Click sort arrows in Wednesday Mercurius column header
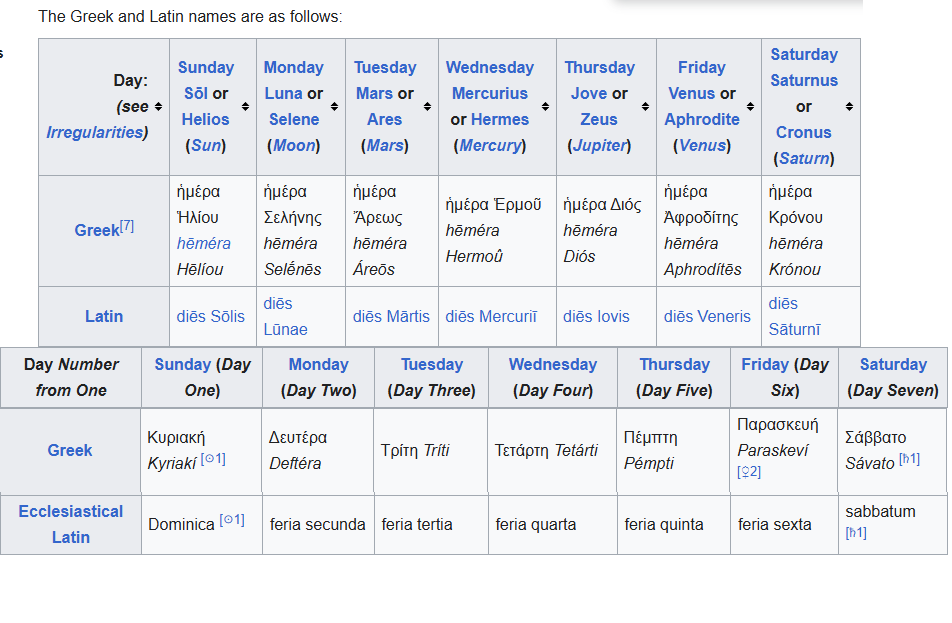 click(545, 106)
